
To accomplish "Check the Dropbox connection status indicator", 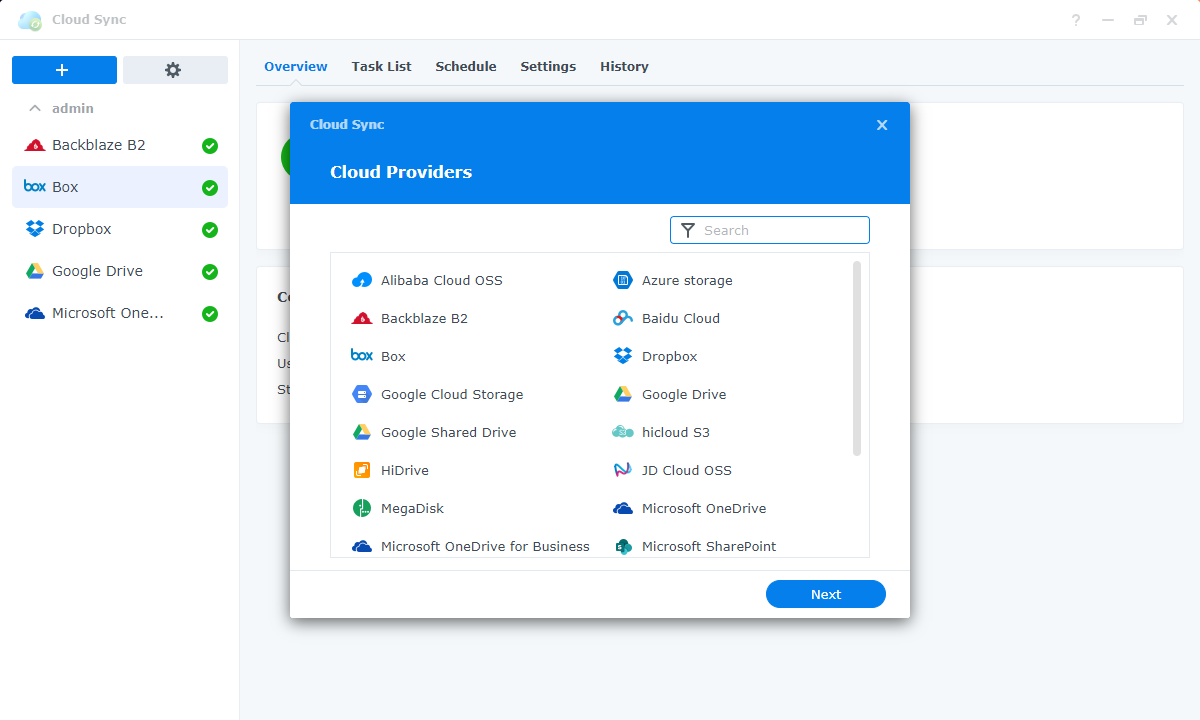I will pos(209,229).
